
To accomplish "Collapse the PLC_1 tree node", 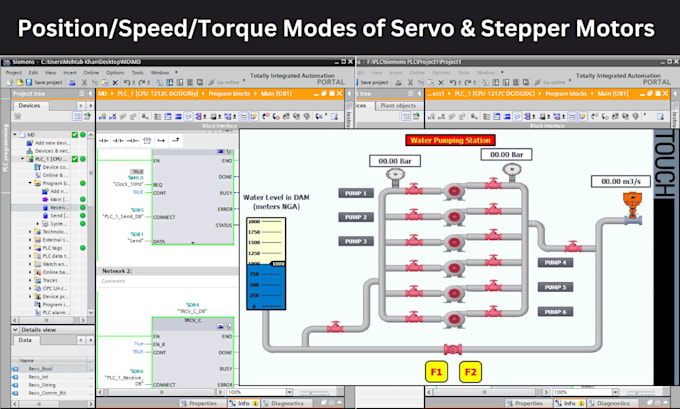I will [23, 159].
